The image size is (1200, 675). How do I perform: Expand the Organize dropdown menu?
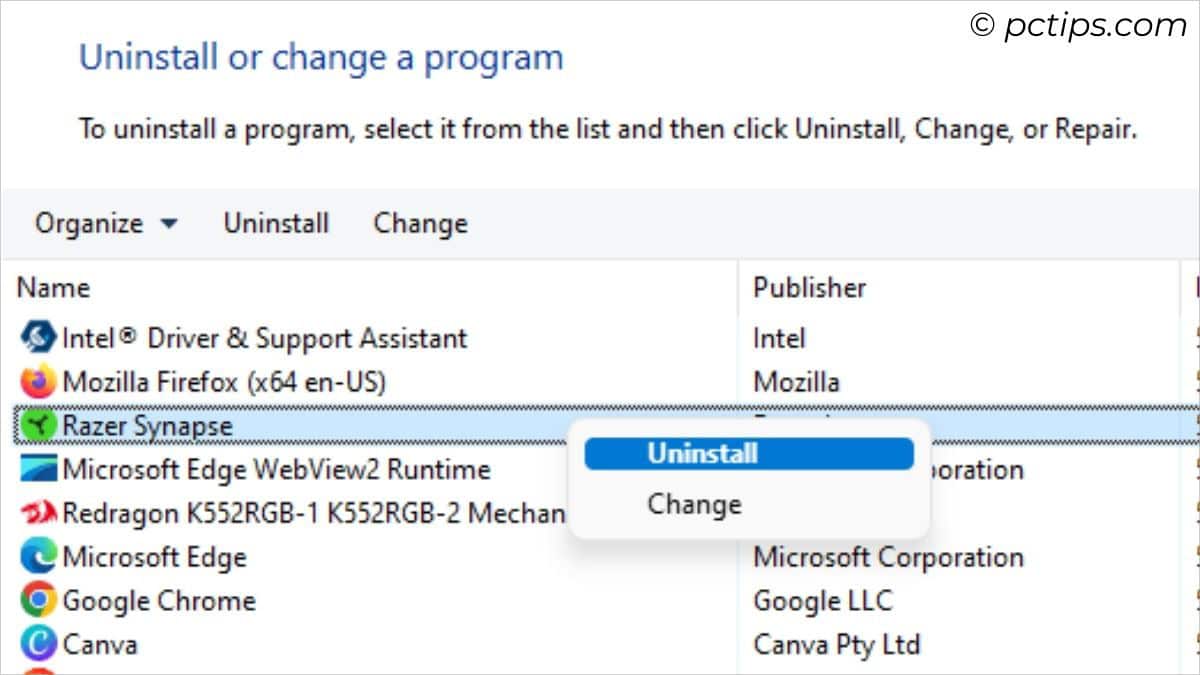105,223
